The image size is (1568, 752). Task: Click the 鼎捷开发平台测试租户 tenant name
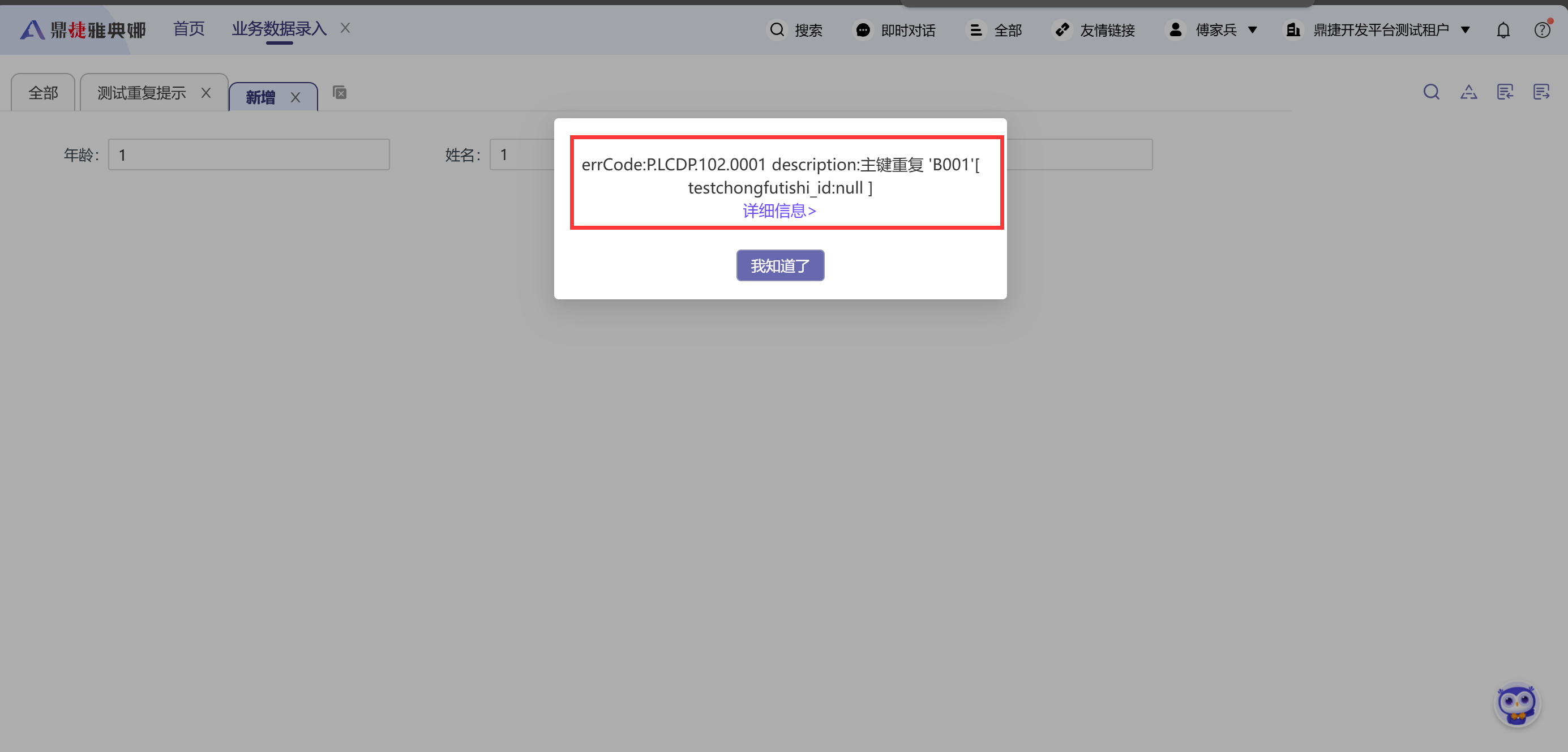tap(1381, 30)
